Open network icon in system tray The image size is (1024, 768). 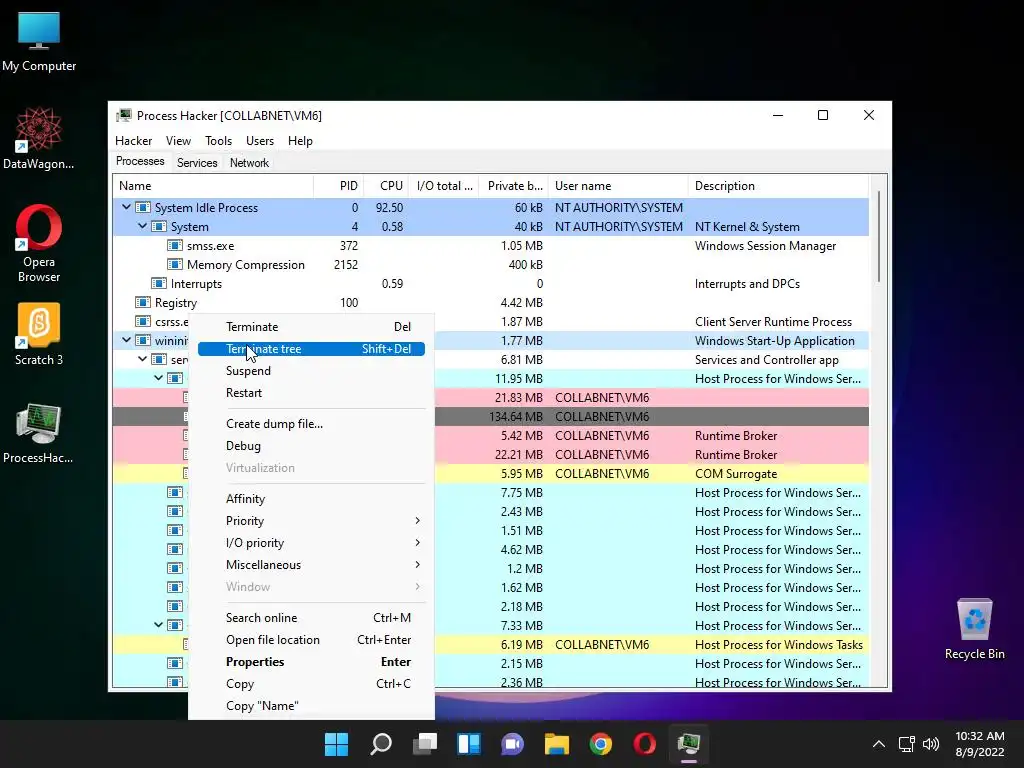coord(906,744)
